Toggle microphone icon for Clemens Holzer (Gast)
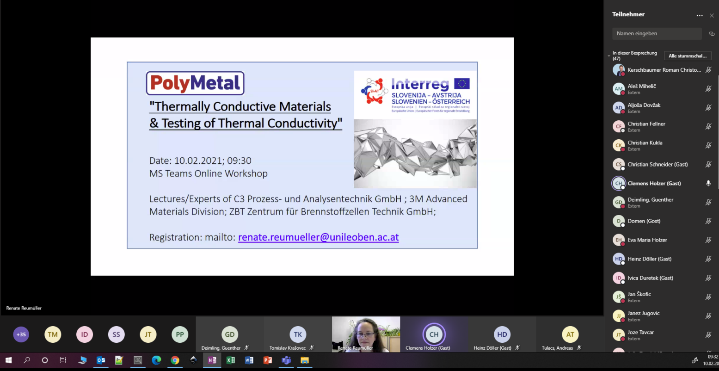This screenshot has width=719, height=371. coord(708,183)
